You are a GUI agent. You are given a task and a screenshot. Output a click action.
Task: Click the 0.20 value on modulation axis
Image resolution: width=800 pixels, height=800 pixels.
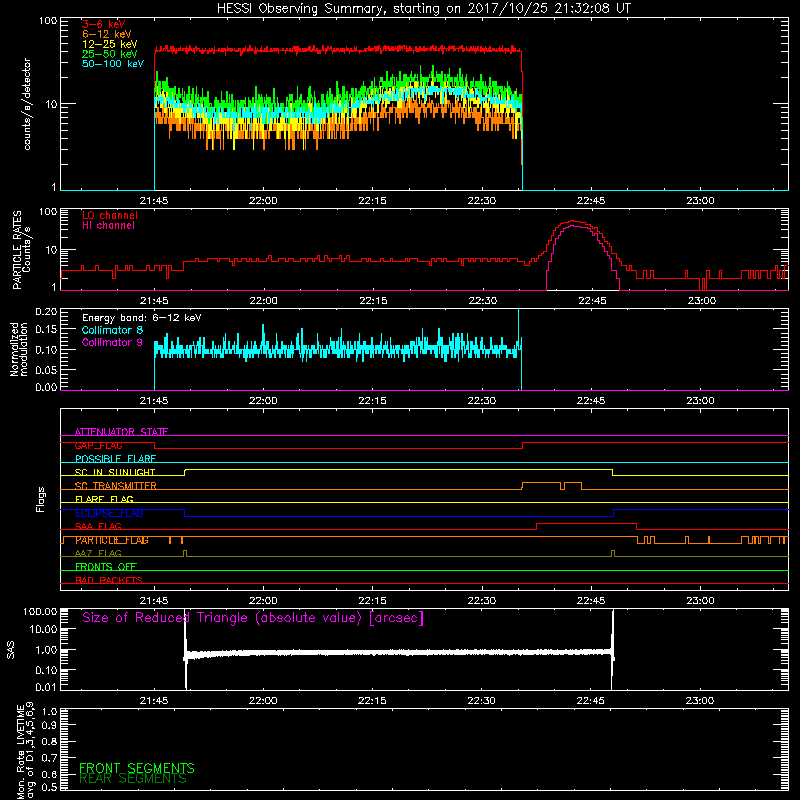(46, 312)
